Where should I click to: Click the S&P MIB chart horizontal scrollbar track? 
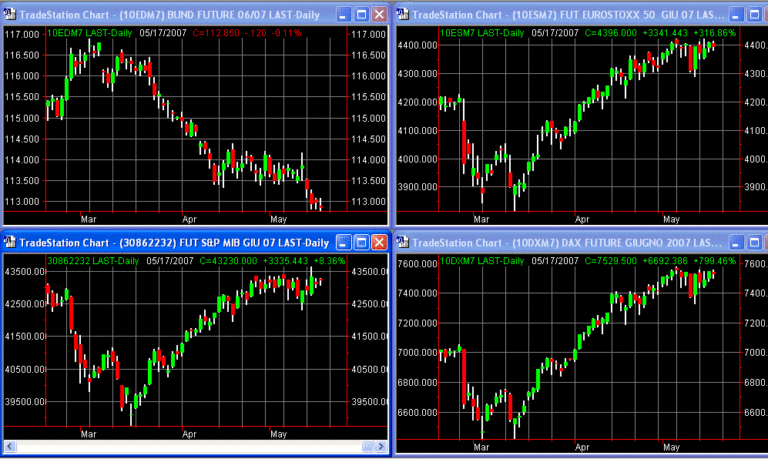[190, 445]
